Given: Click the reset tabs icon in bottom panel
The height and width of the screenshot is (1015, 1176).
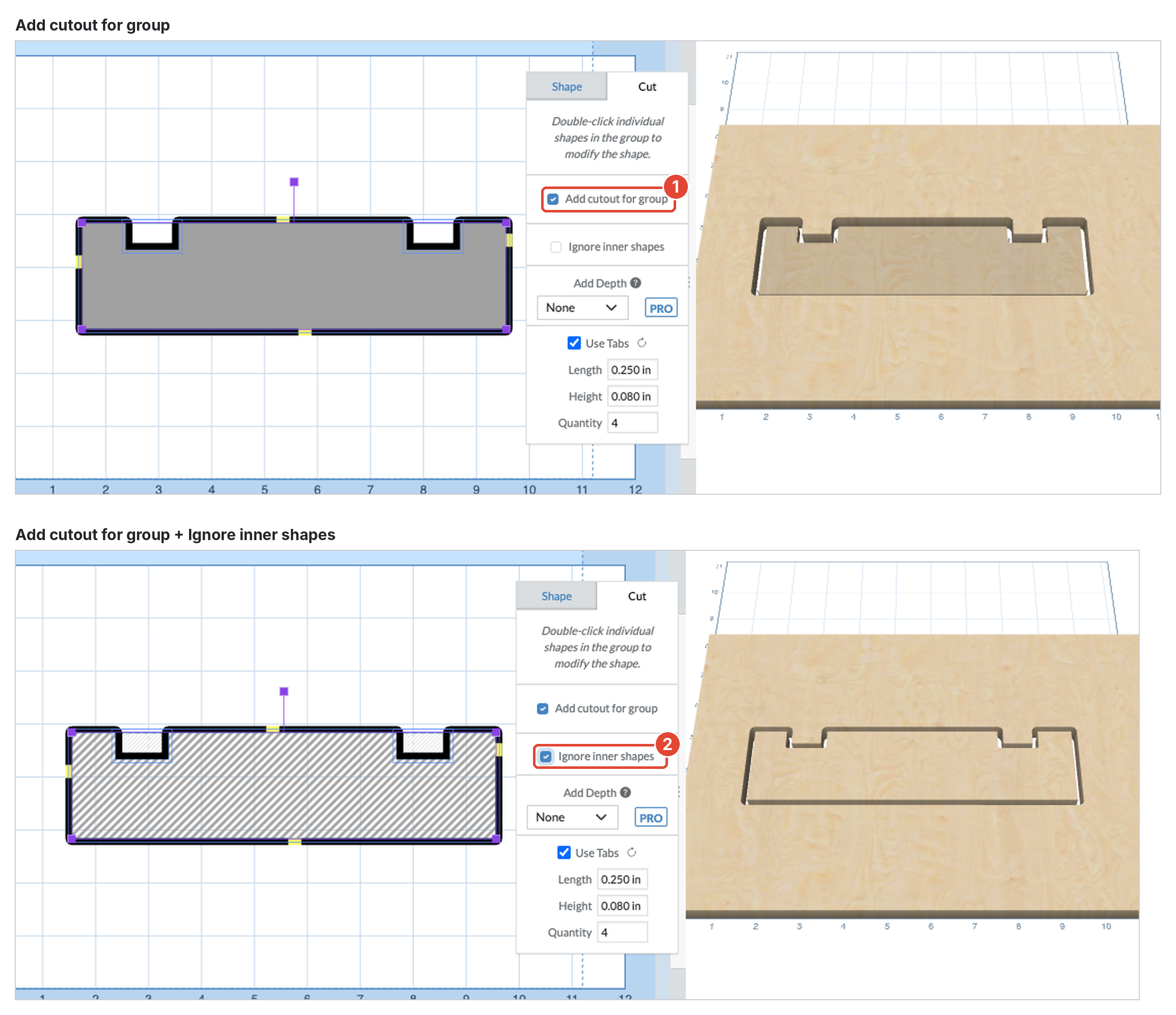Looking at the screenshot, I should coord(632,852).
